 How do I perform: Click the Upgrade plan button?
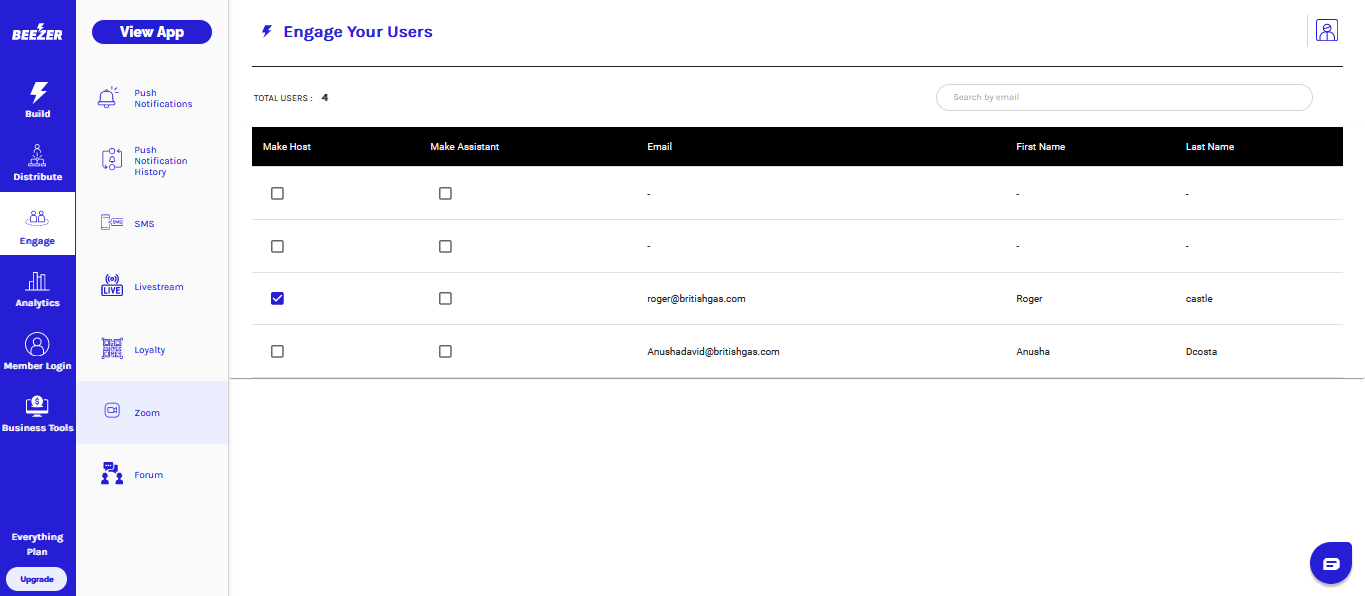[x=37, y=579]
